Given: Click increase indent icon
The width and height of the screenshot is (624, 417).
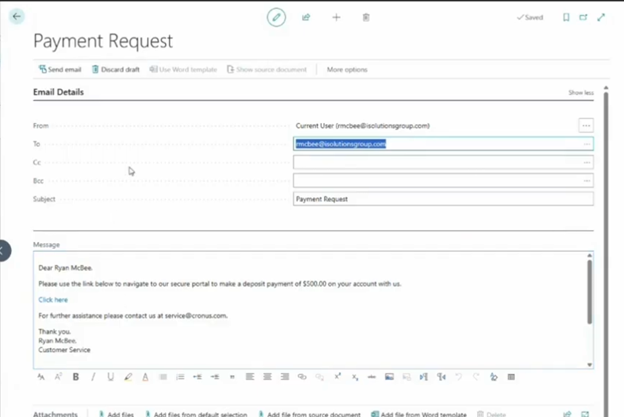Looking at the screenshot, I should (x=215, y=377).
